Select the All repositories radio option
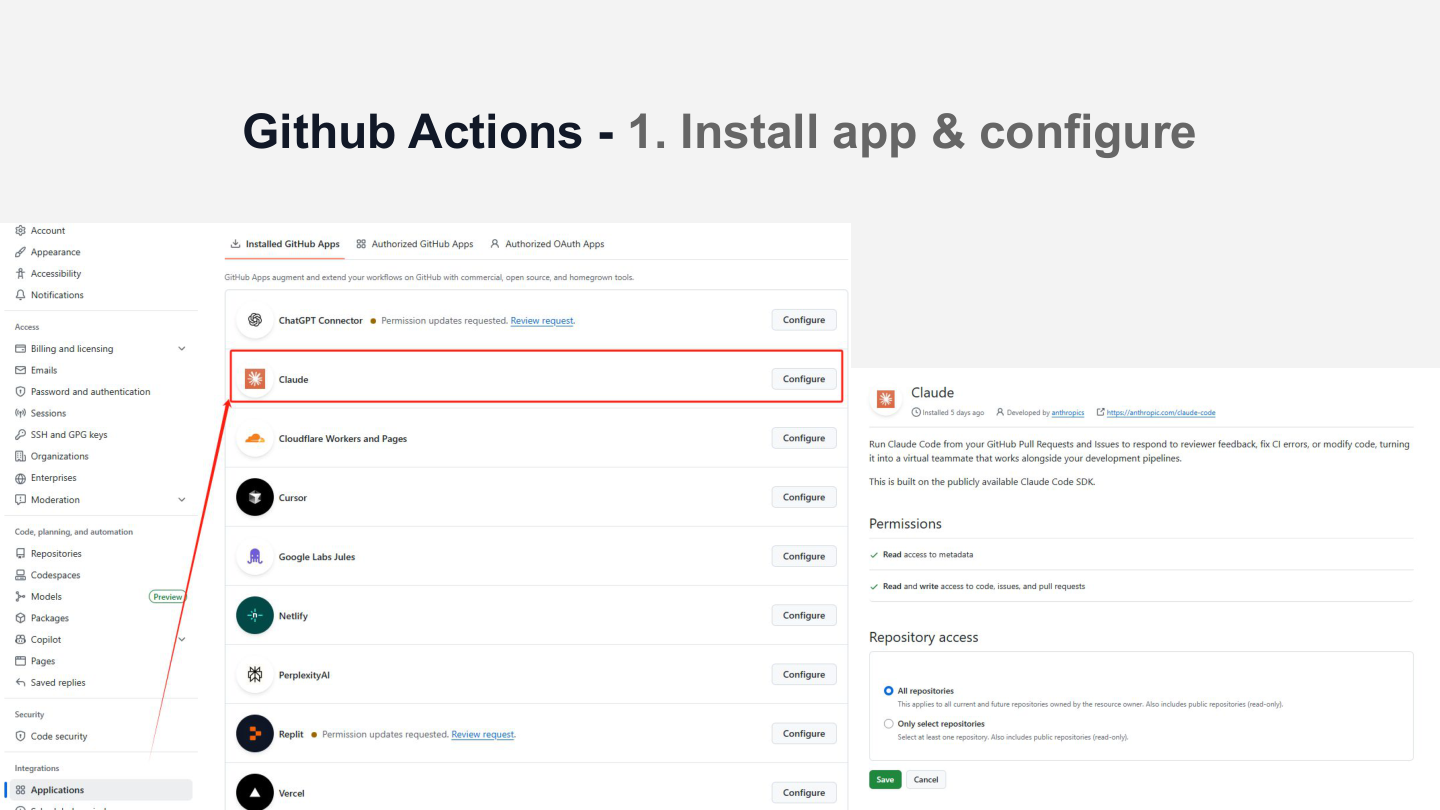The width and height of the screenshot is (1440, 810). [x=889, y=691]
